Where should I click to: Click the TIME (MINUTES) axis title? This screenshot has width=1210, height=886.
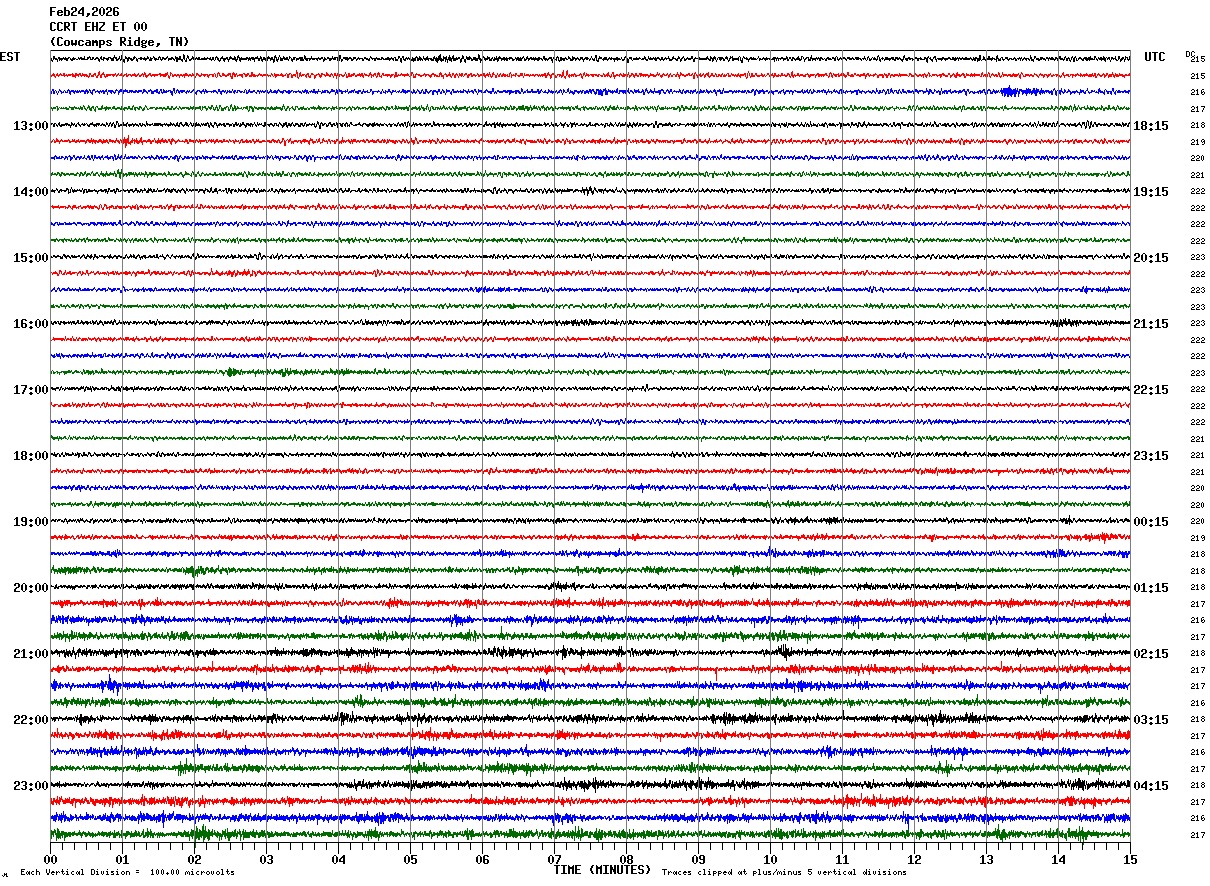(602, 870)
